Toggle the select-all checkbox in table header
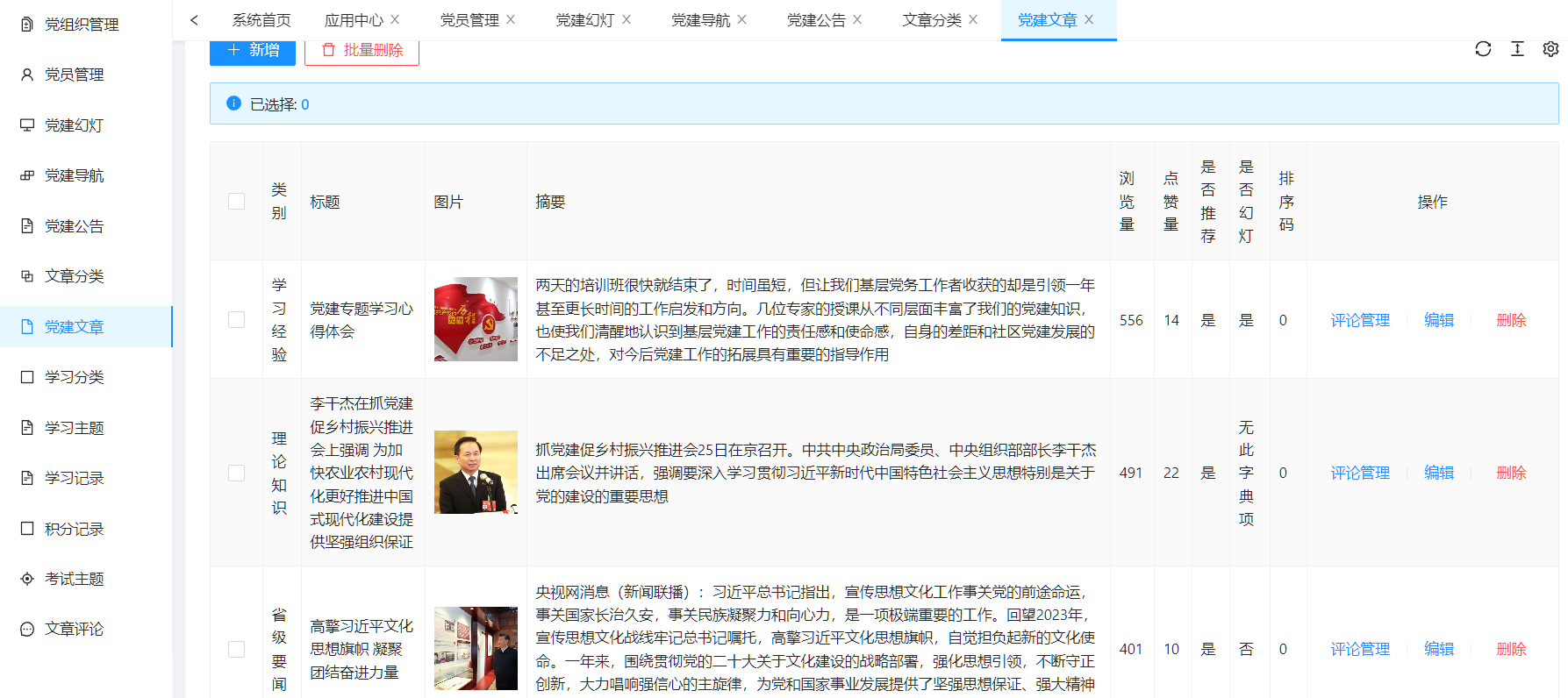1568x698 pixels. (236, 202)
